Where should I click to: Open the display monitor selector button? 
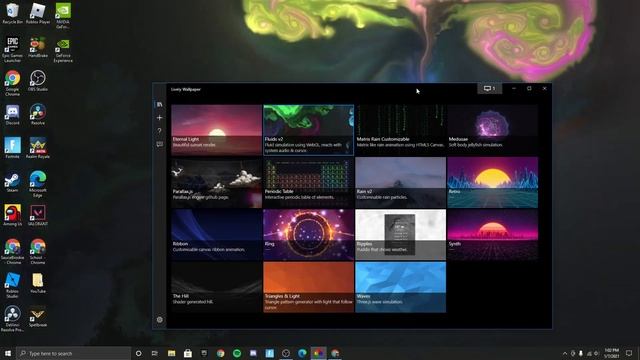click(x=489, y=88)
